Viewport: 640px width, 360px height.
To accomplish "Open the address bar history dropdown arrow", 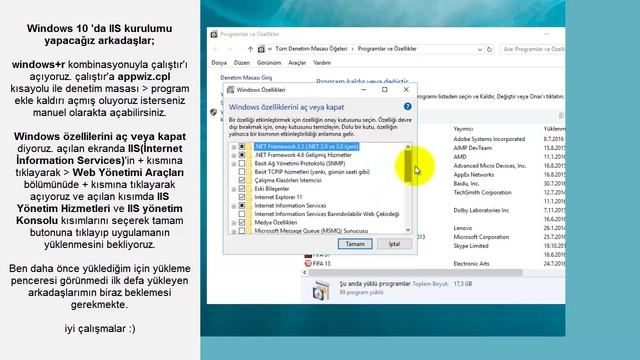I will tap(480, 49).
